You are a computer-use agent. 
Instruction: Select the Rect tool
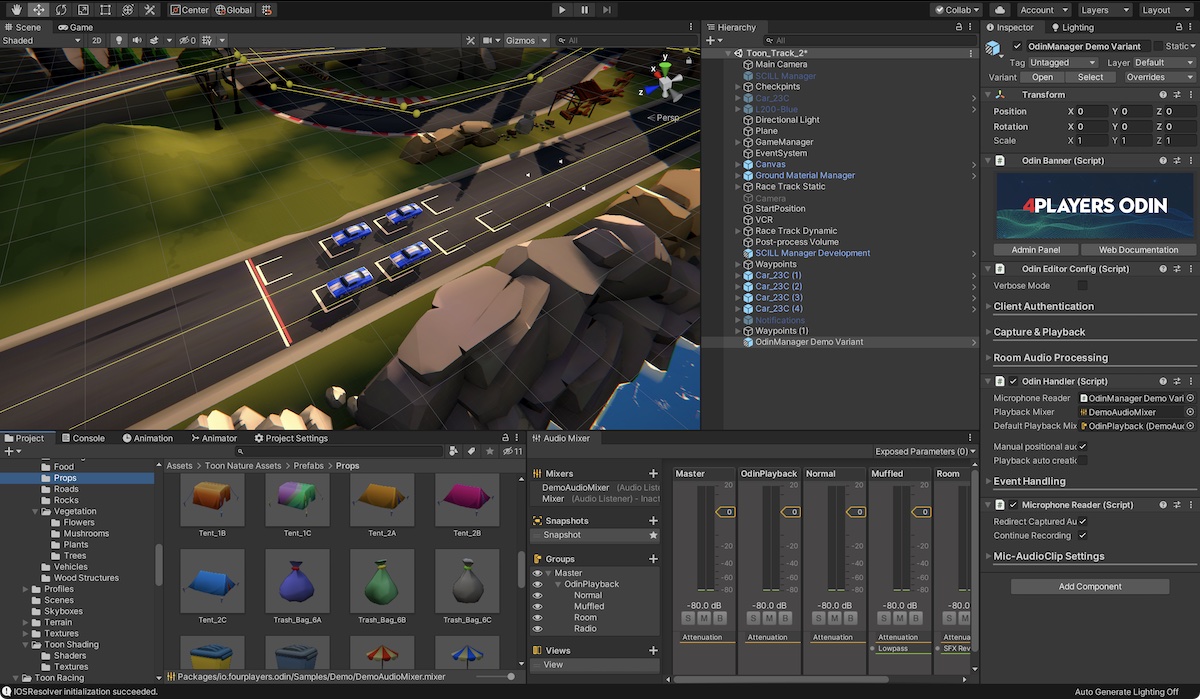tap(106, 10)
